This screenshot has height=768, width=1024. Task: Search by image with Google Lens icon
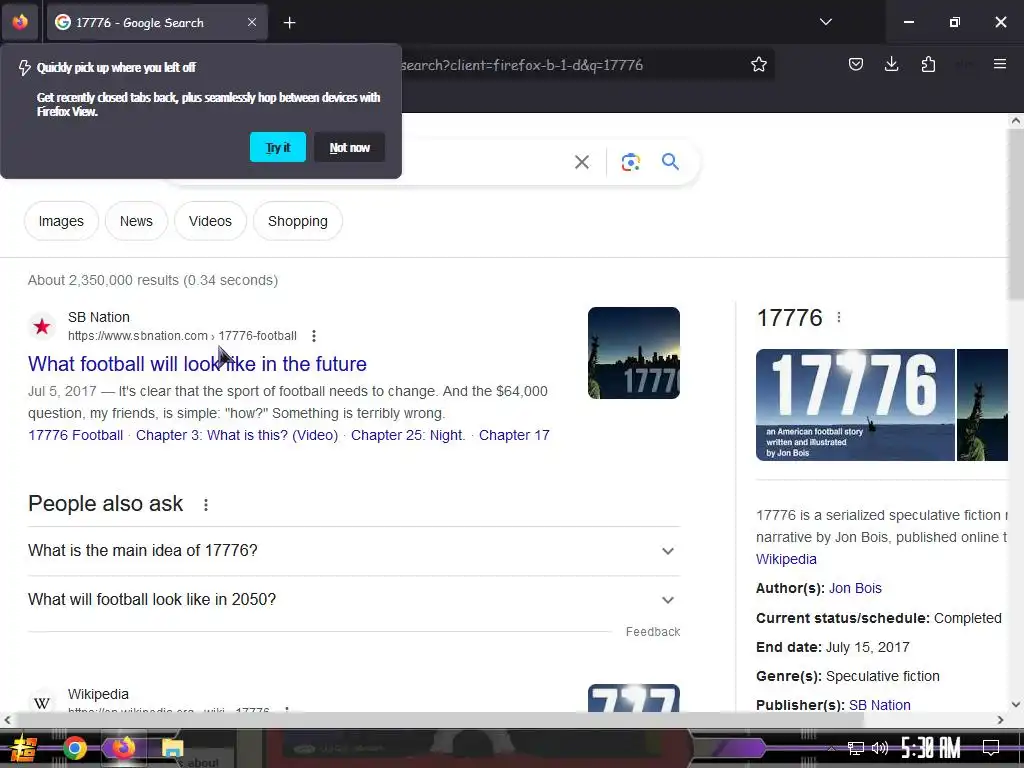point(630,162)
